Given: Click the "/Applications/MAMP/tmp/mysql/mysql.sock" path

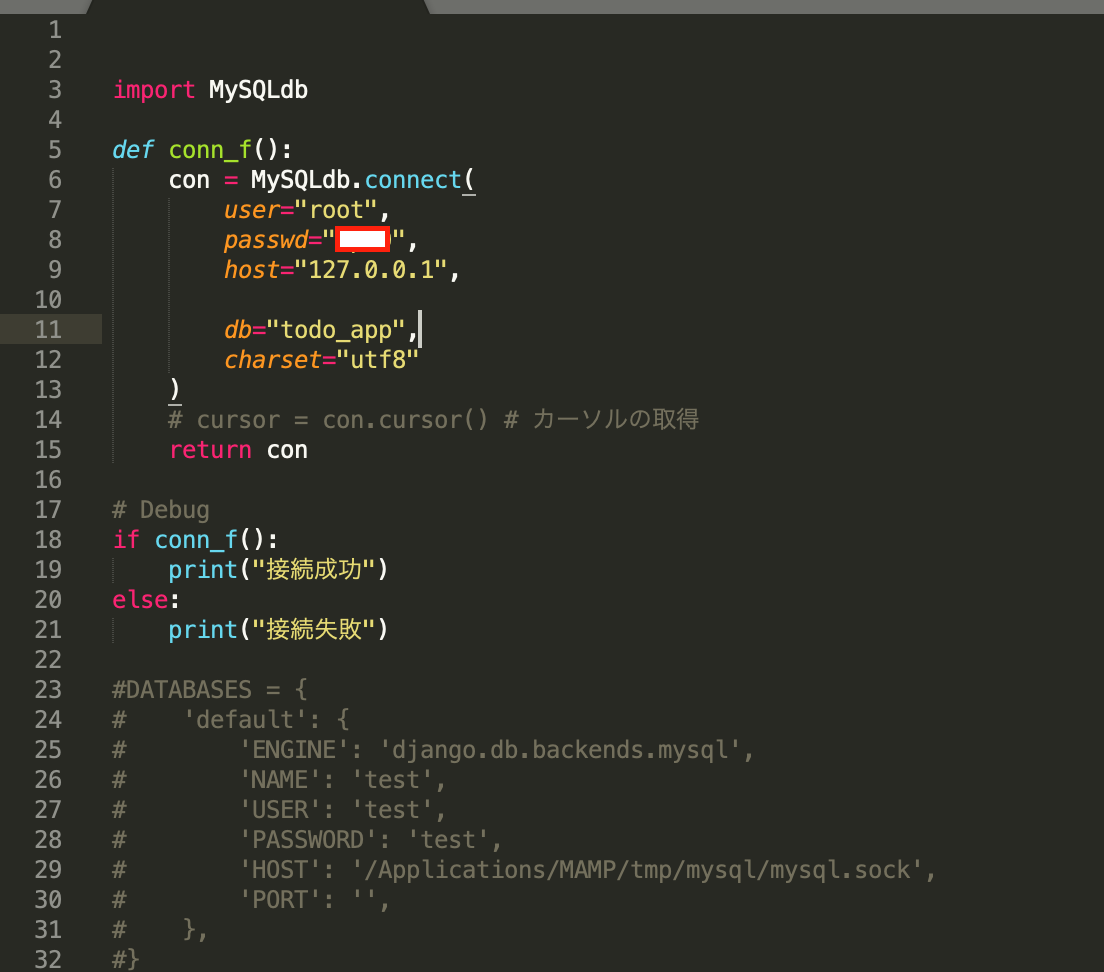Looking at the screenshot, I should [637, 870].
